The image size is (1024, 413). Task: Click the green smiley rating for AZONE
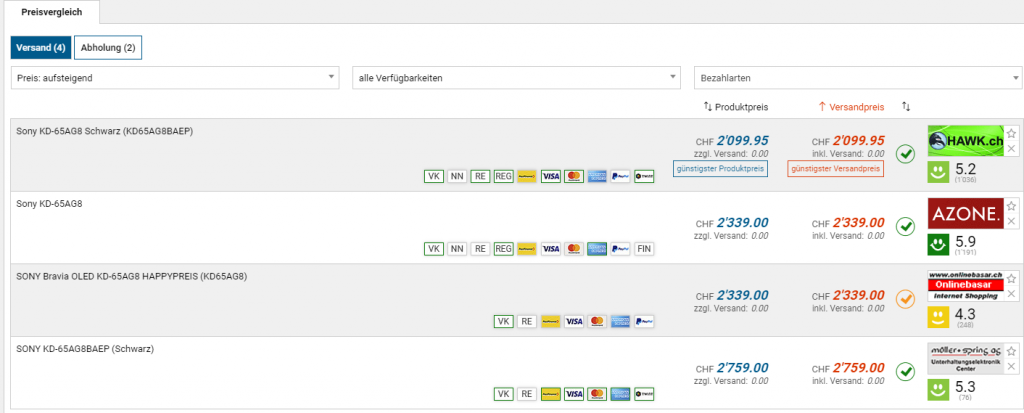tap(939, 243)
